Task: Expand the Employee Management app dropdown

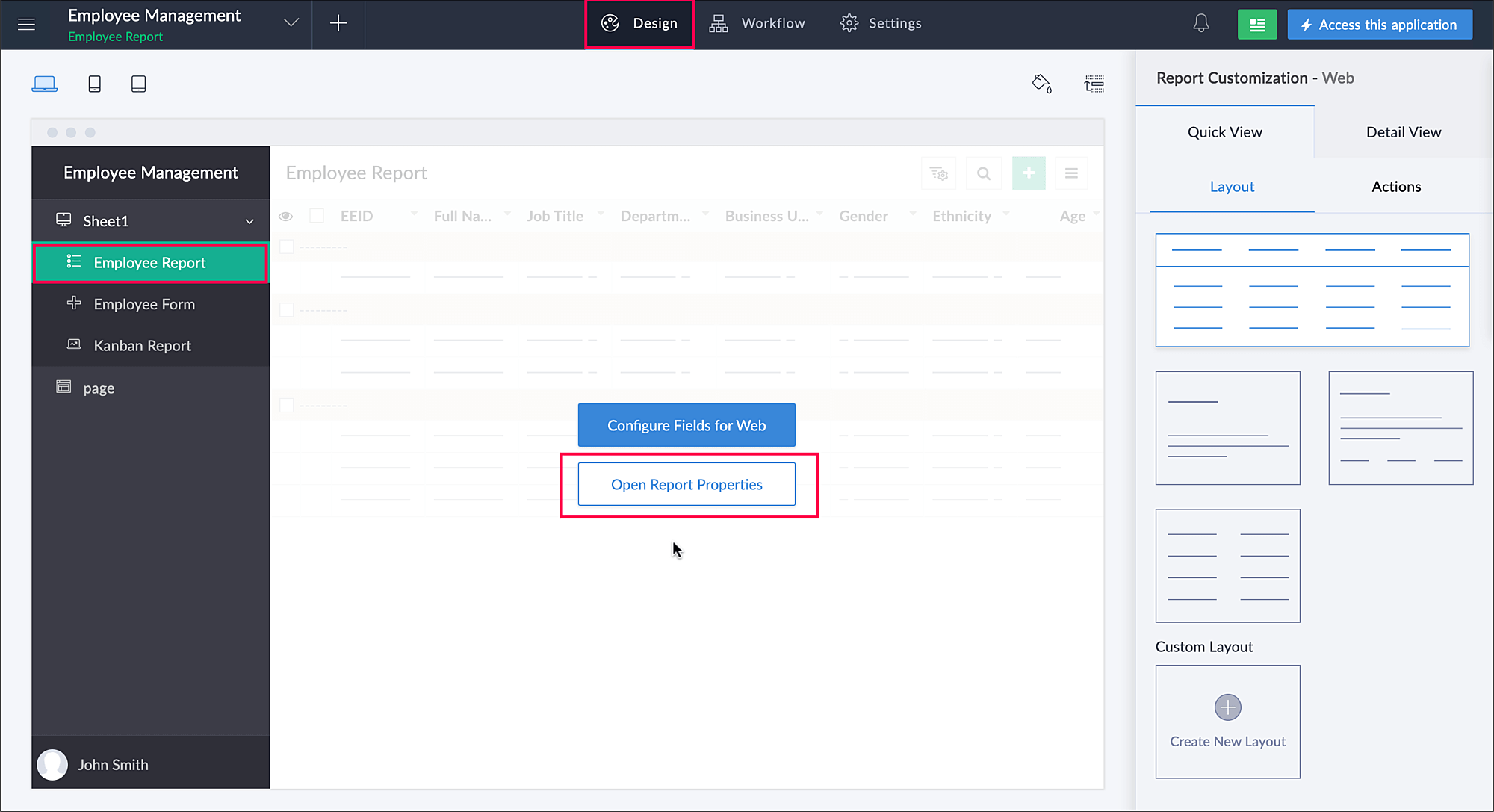Action: click(x=291, y=23)
